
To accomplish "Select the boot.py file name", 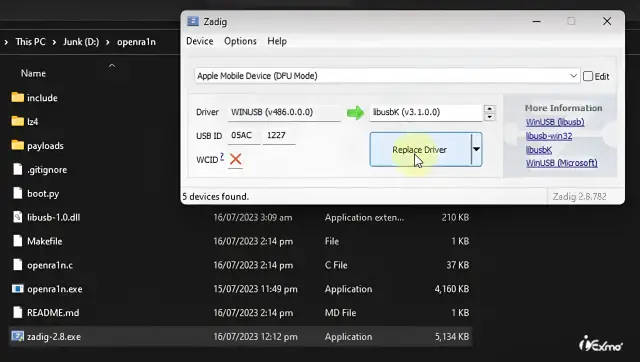I will (x=43, y=193).
